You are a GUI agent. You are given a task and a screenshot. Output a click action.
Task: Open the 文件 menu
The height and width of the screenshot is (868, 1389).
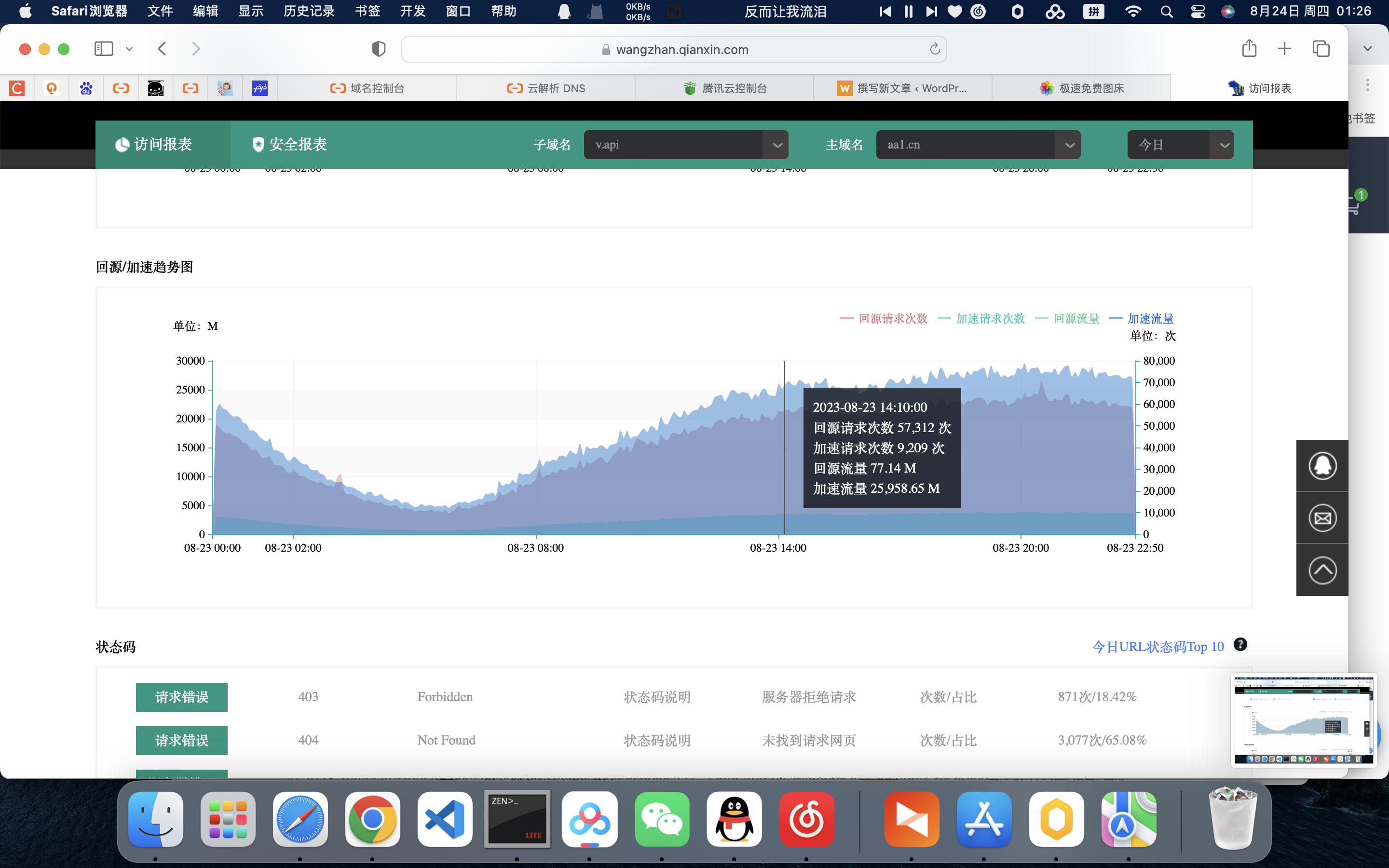tap(160, 12)
